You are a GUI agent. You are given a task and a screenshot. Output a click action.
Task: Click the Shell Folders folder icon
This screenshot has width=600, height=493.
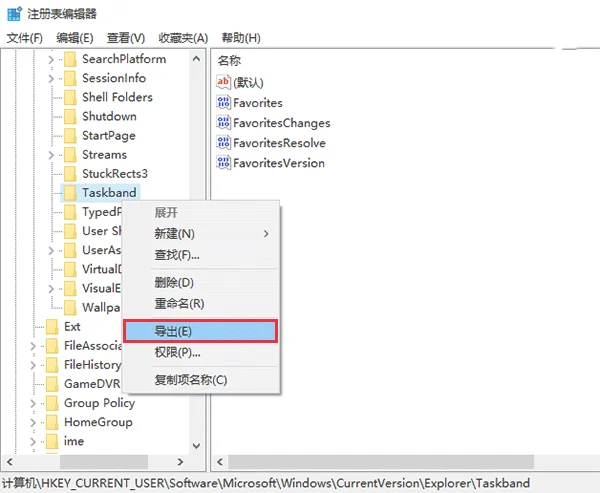pyautogui.click(x=69, y=98)
